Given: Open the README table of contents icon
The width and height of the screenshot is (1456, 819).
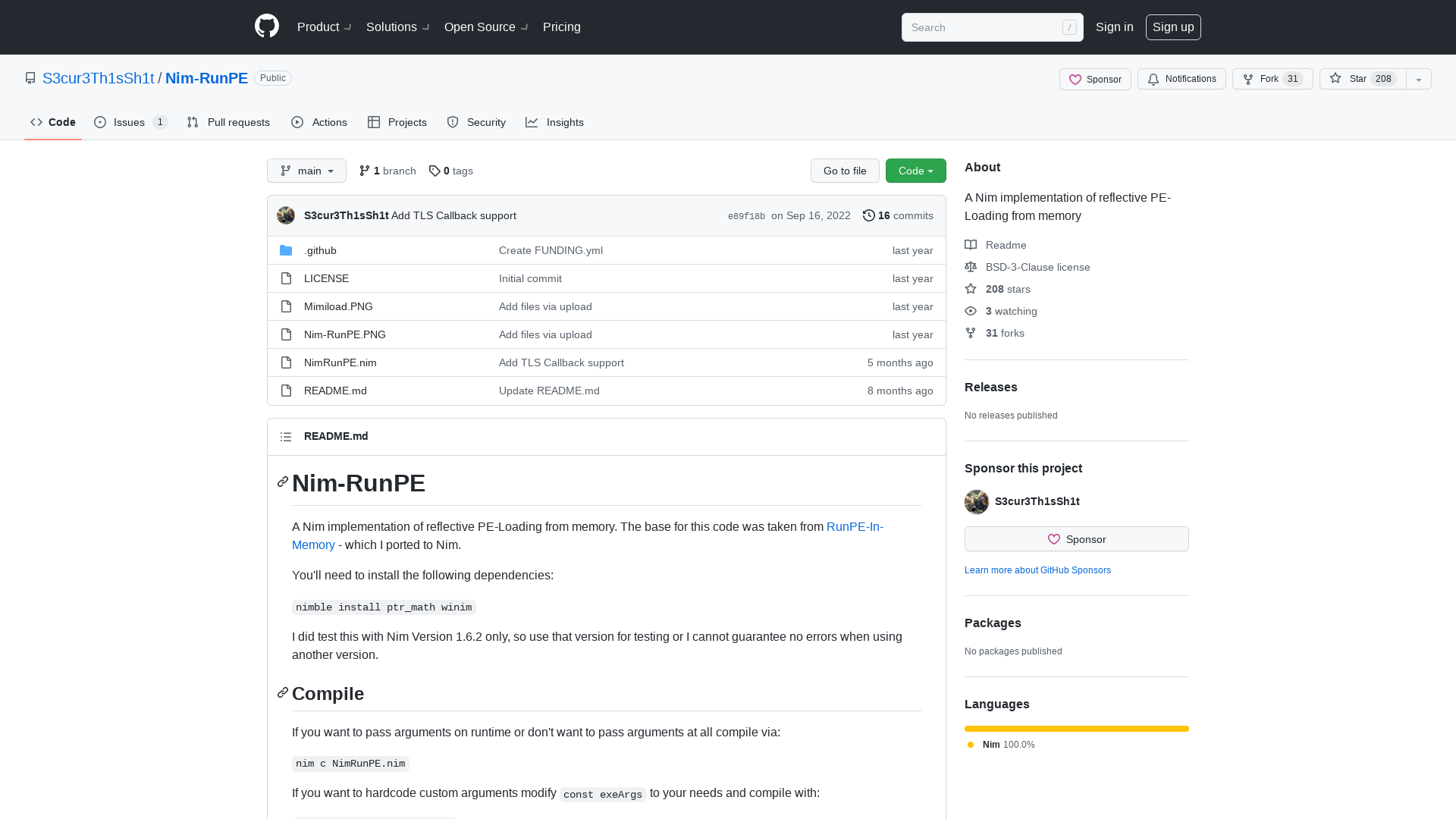Looking at the screenshot, I should (x=286, y=437).
